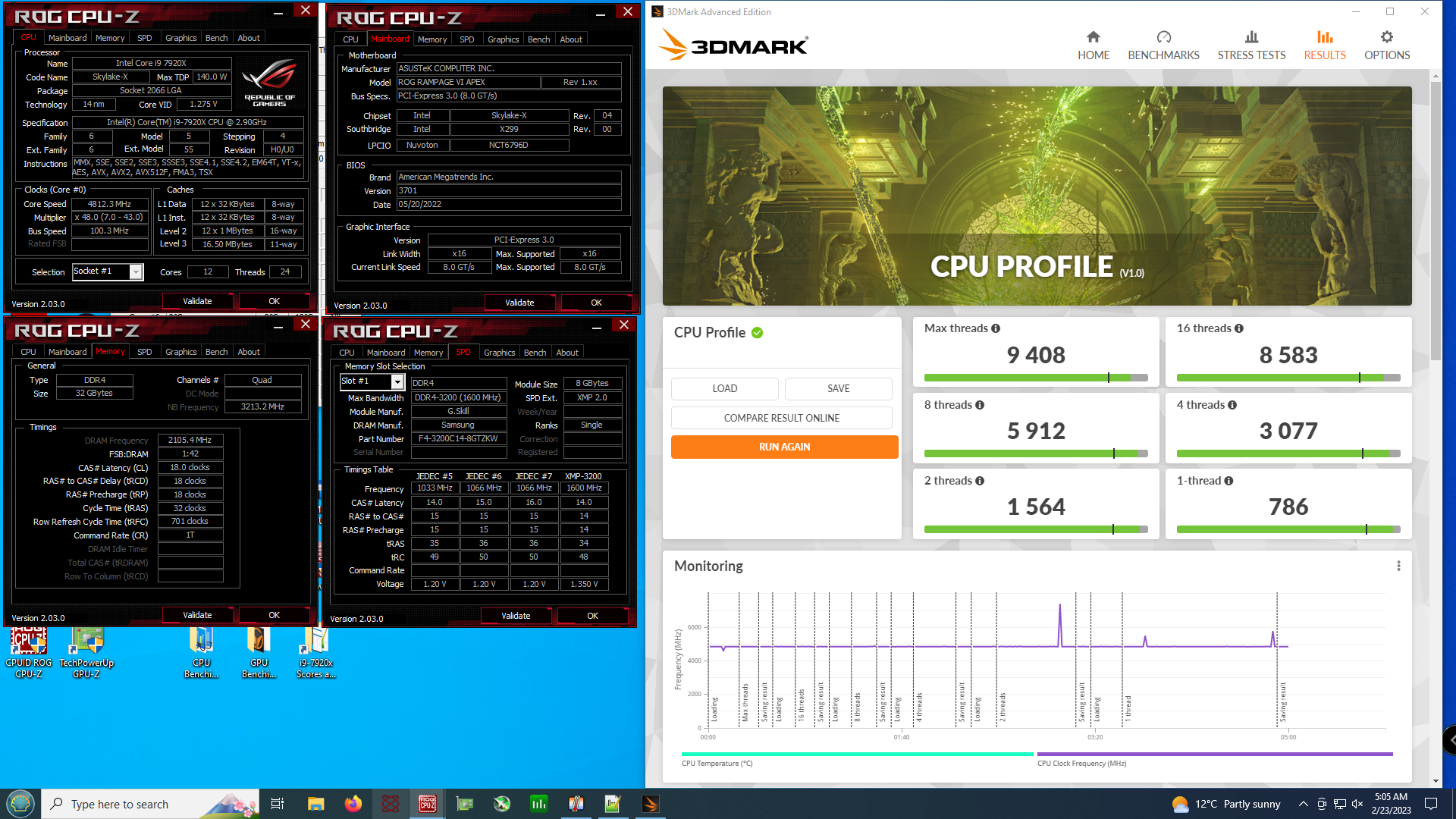
Task: Click COMPARE RESULT ONLINE
Action: pos(781,418)
